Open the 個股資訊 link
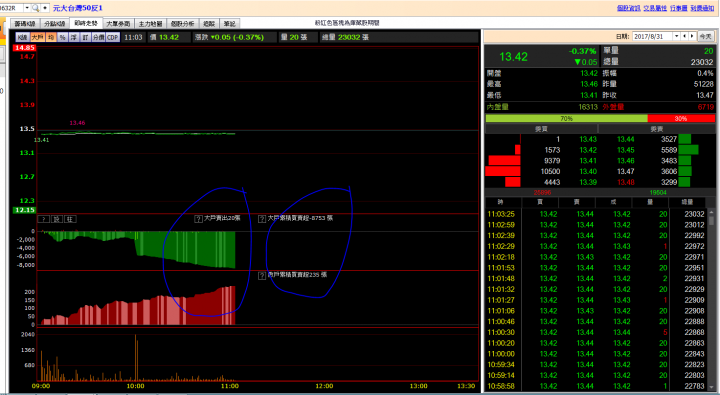 tap(629, 8)
